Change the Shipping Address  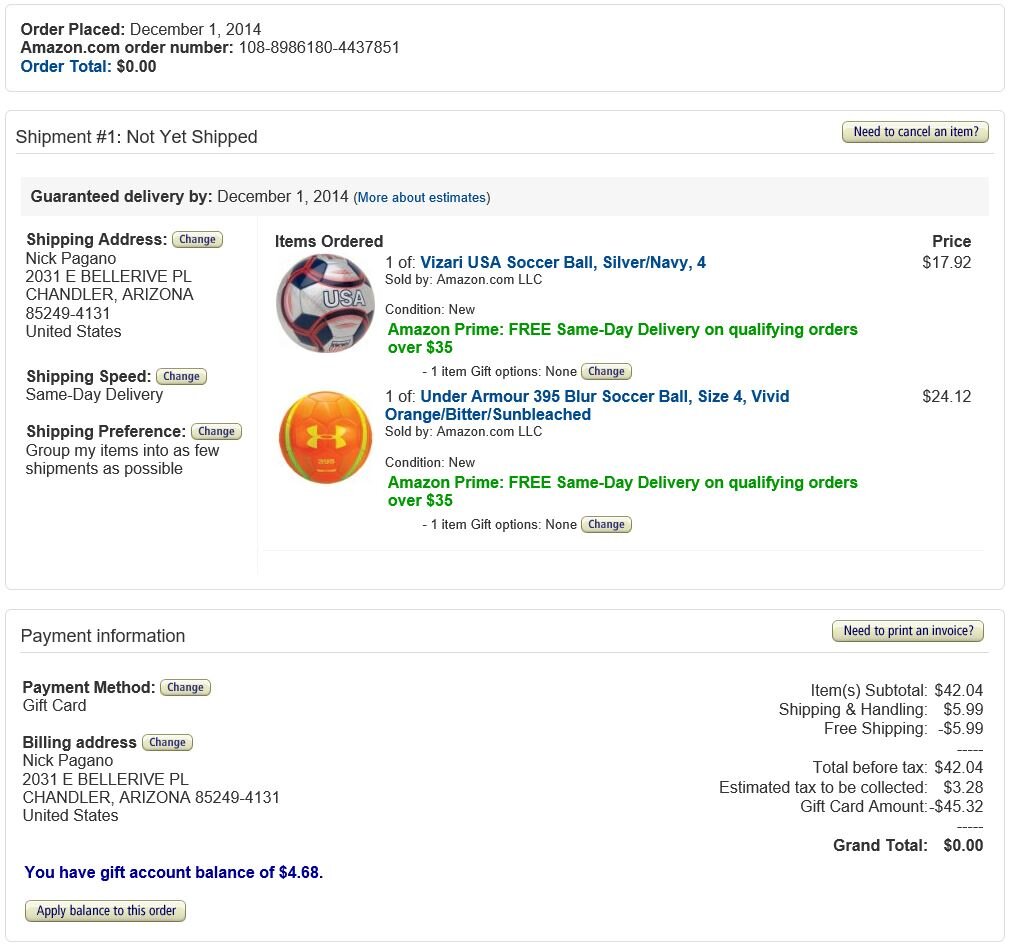tap(197, 240)
